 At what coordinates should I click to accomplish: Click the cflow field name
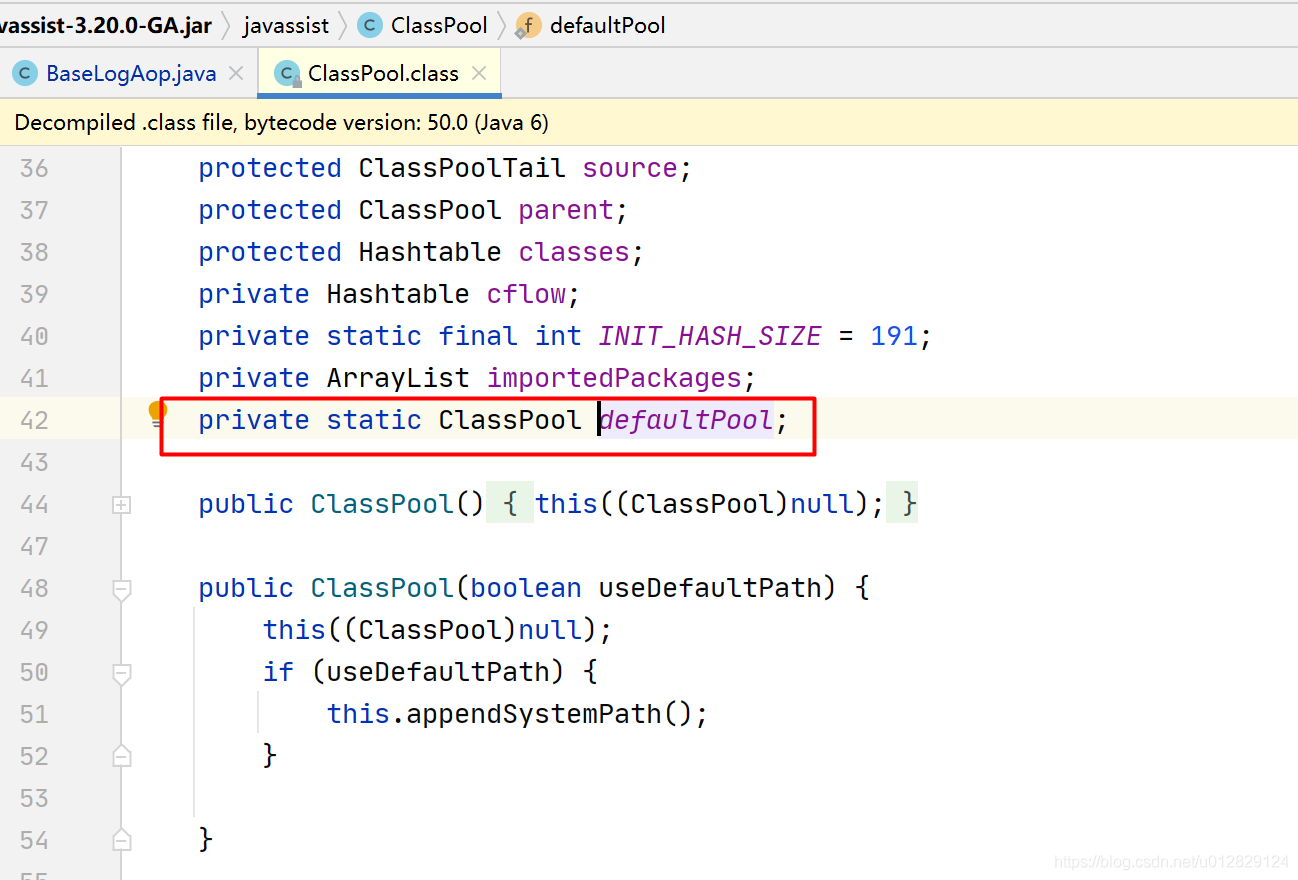[x=526, y=294]
